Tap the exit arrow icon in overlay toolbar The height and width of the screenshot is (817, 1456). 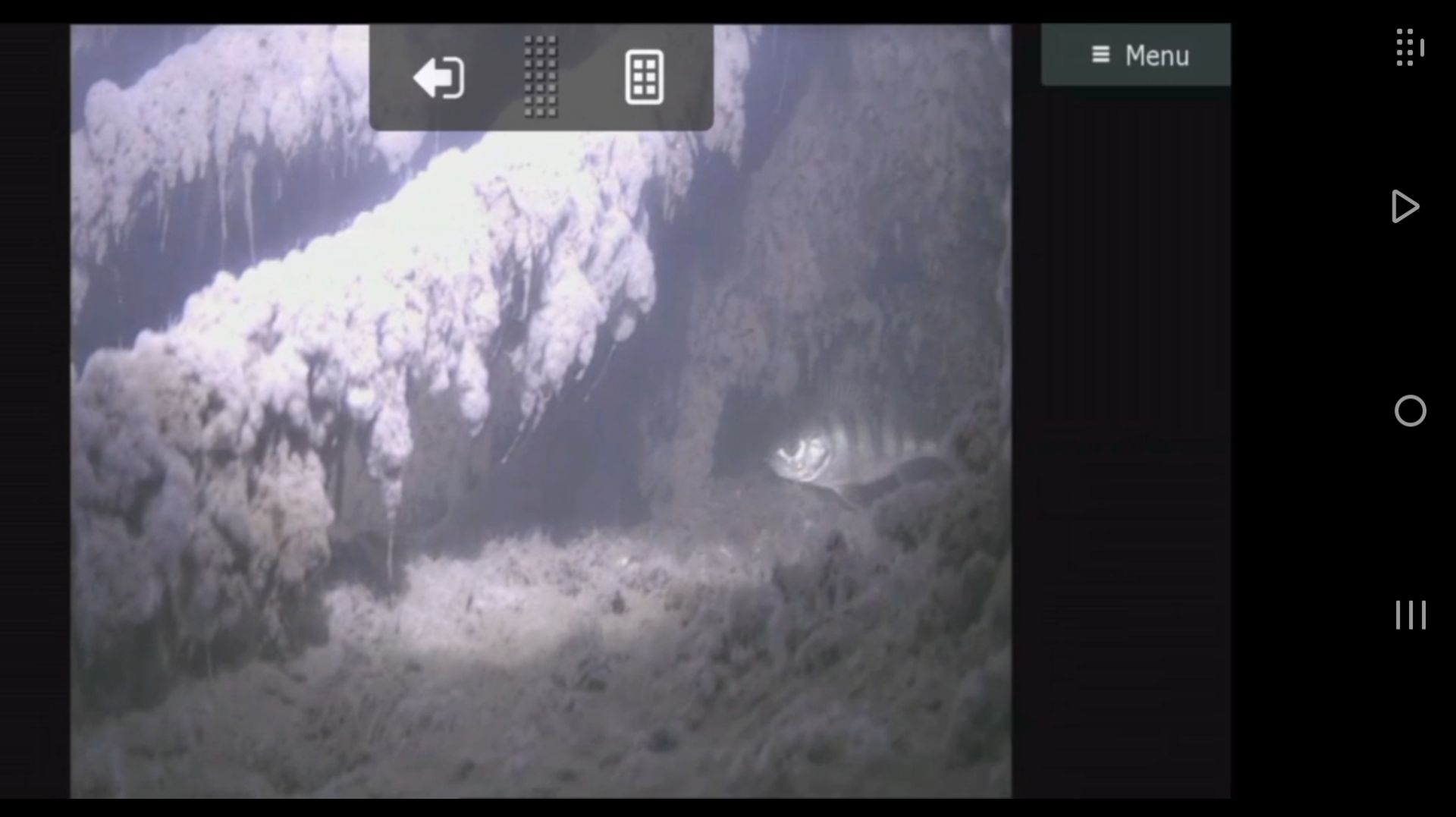tap(438, 77)
